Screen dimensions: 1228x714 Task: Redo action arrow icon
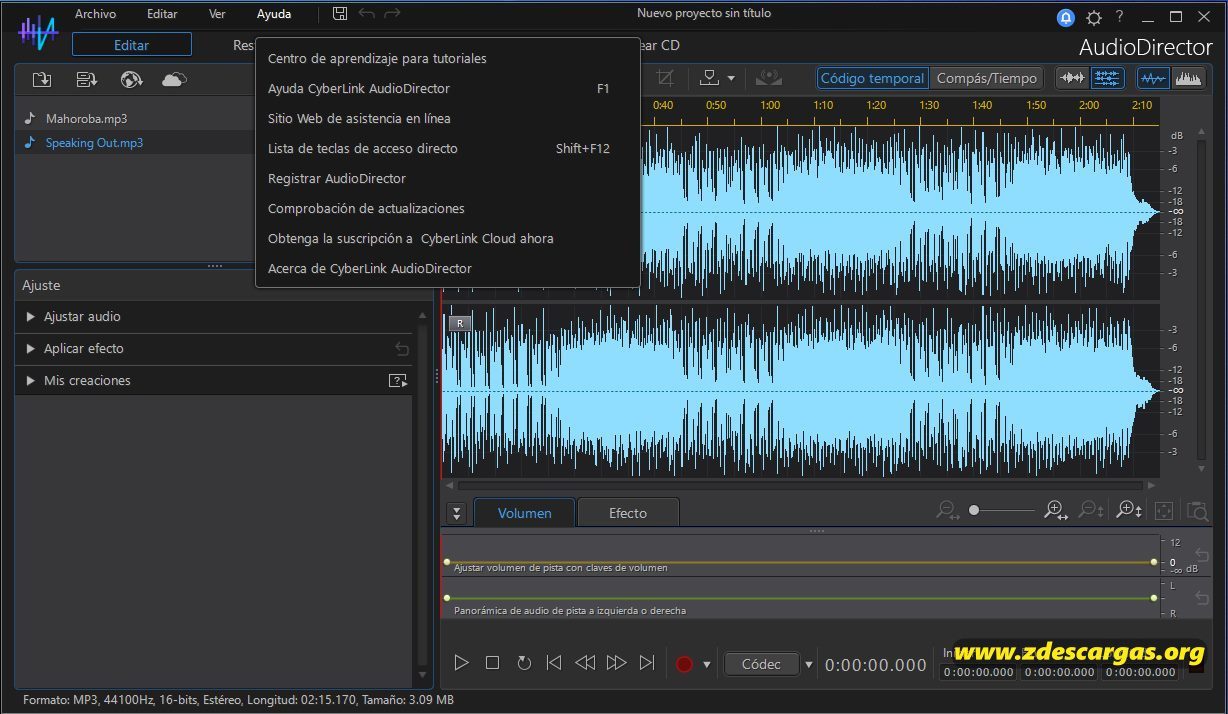coord(392,13)
